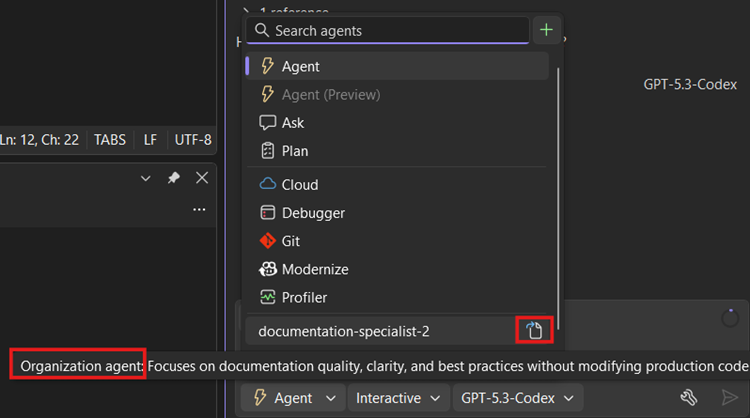Select the Git agent

[397, 241]
